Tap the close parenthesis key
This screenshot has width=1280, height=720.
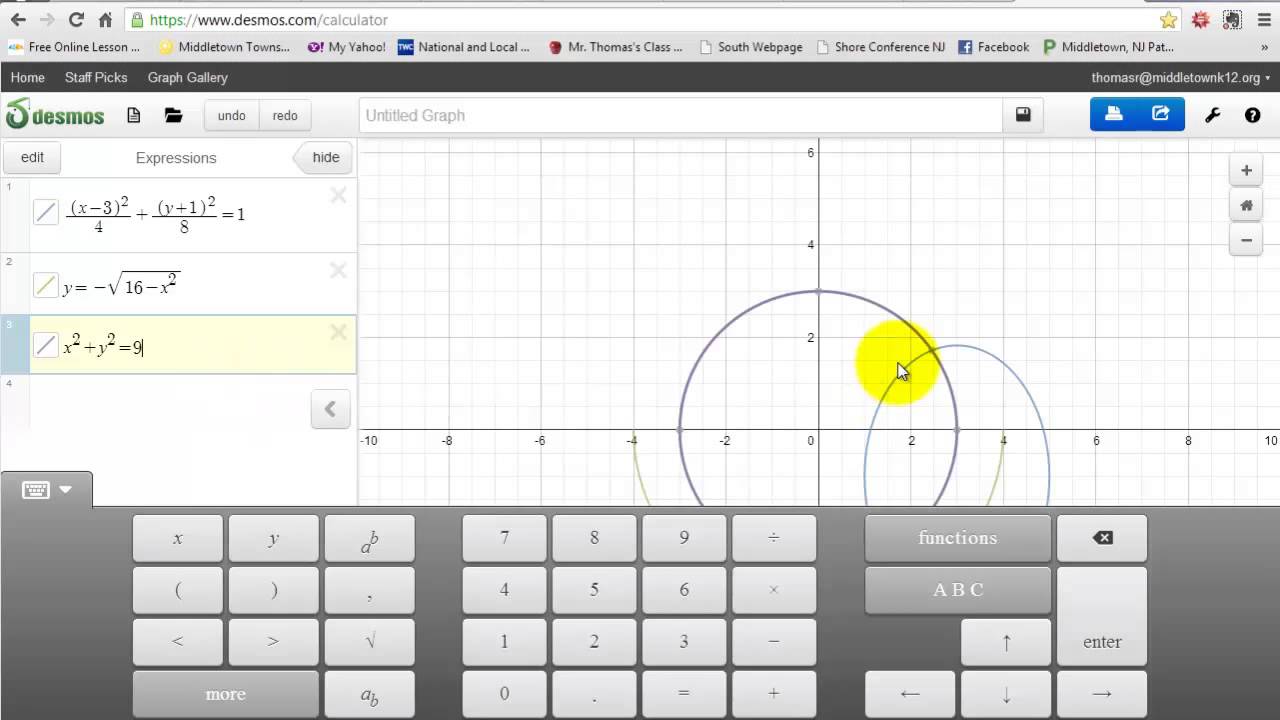click(x=274, y=590)
